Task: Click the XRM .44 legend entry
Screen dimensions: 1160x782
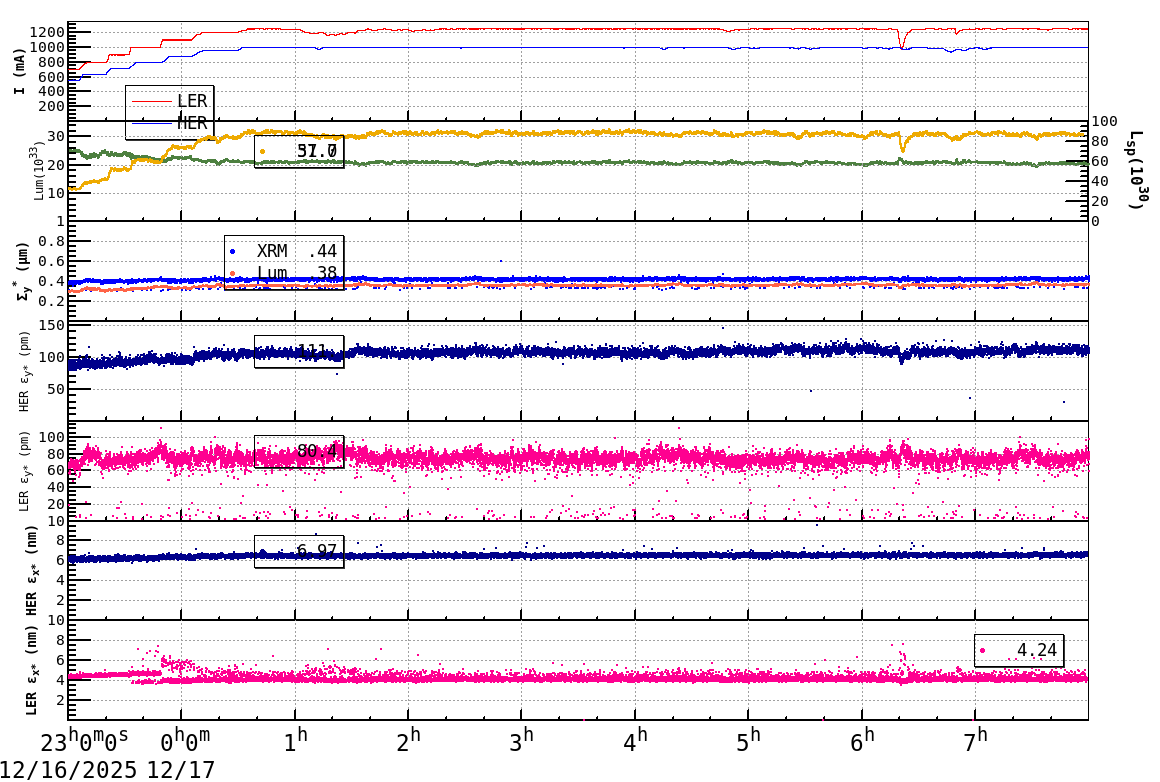Action: (284, 251)
